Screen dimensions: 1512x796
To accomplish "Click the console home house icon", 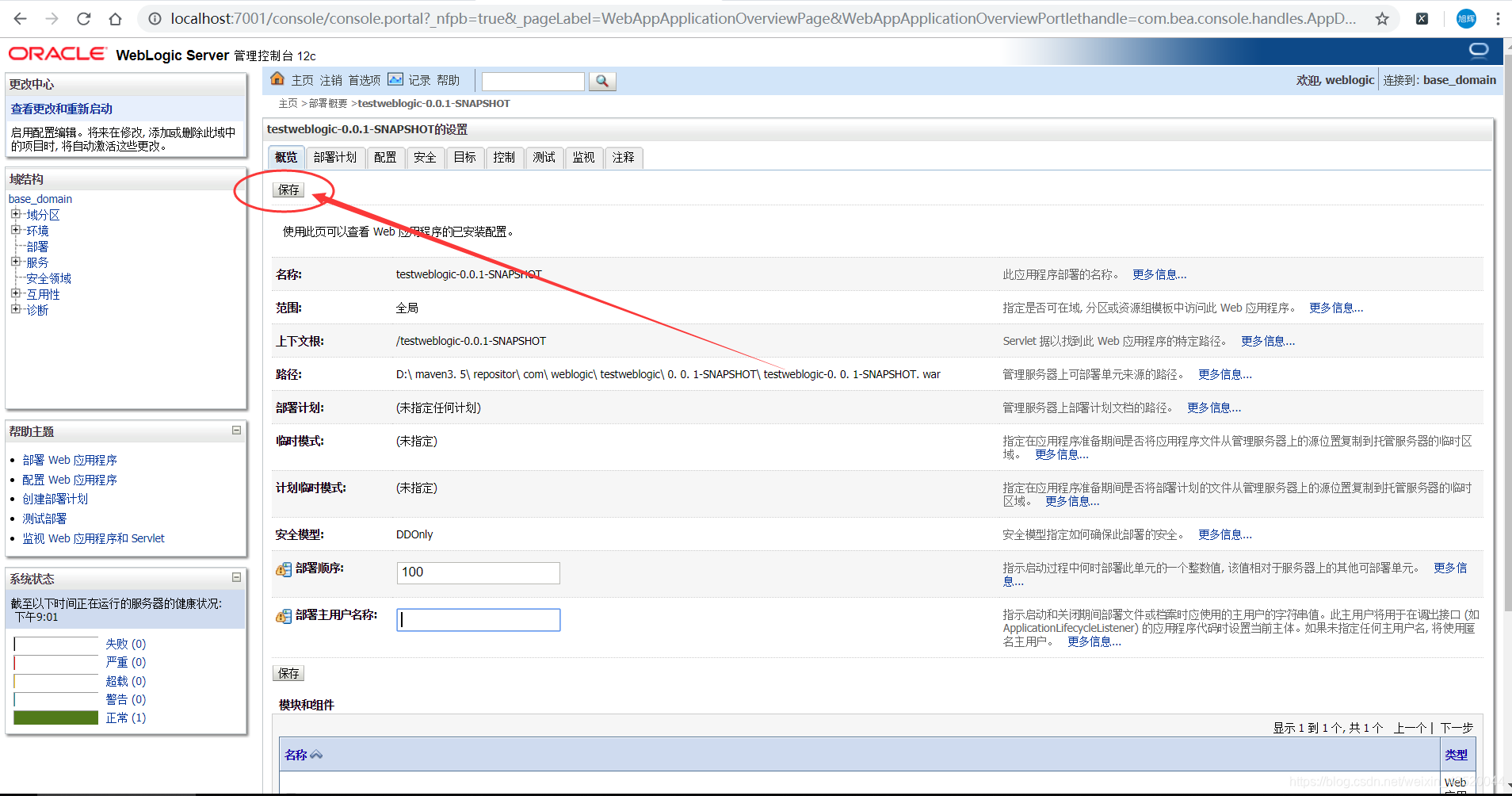I will [x=277, y=78].
